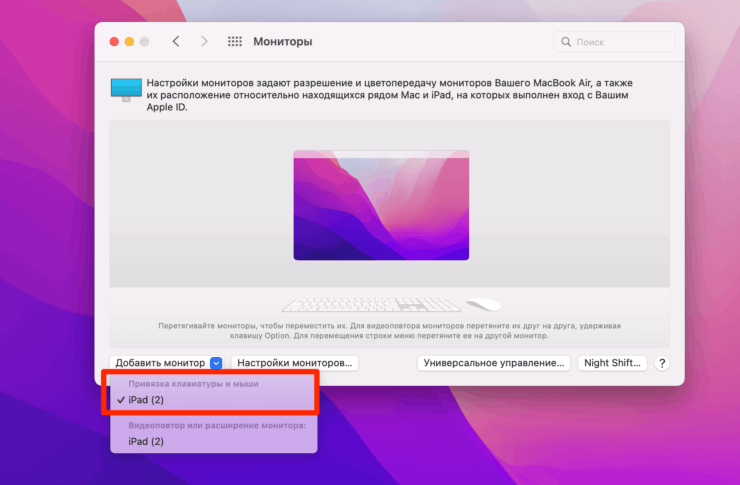Image resolution: width=740 pixels, height=485 pixels.
Task: Uncheck iPad (2) under Привязка клавиатуры и мыши
Action: point(146,400)
